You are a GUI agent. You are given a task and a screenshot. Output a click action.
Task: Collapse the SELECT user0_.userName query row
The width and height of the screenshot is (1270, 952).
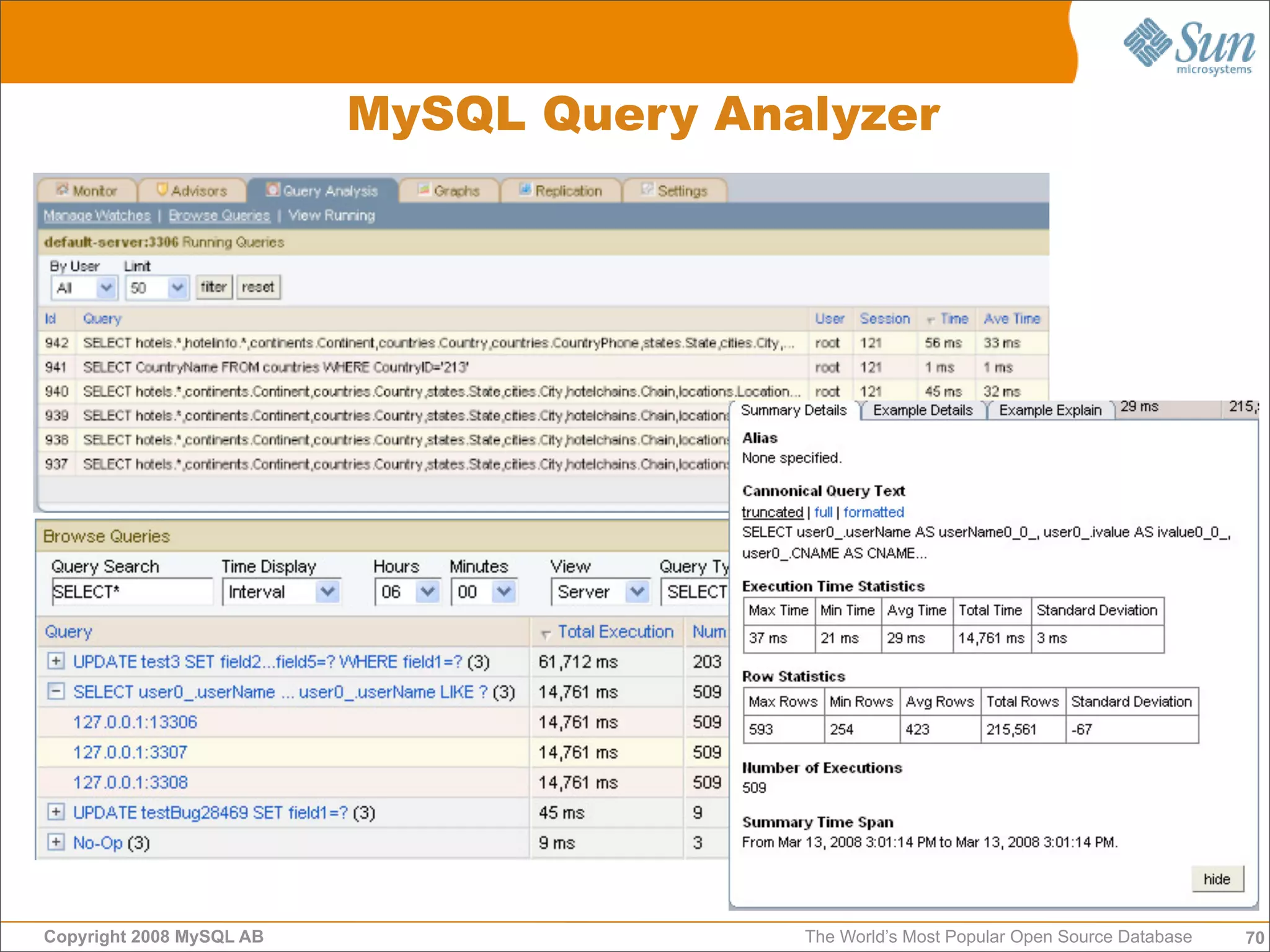tap(56, 691)
